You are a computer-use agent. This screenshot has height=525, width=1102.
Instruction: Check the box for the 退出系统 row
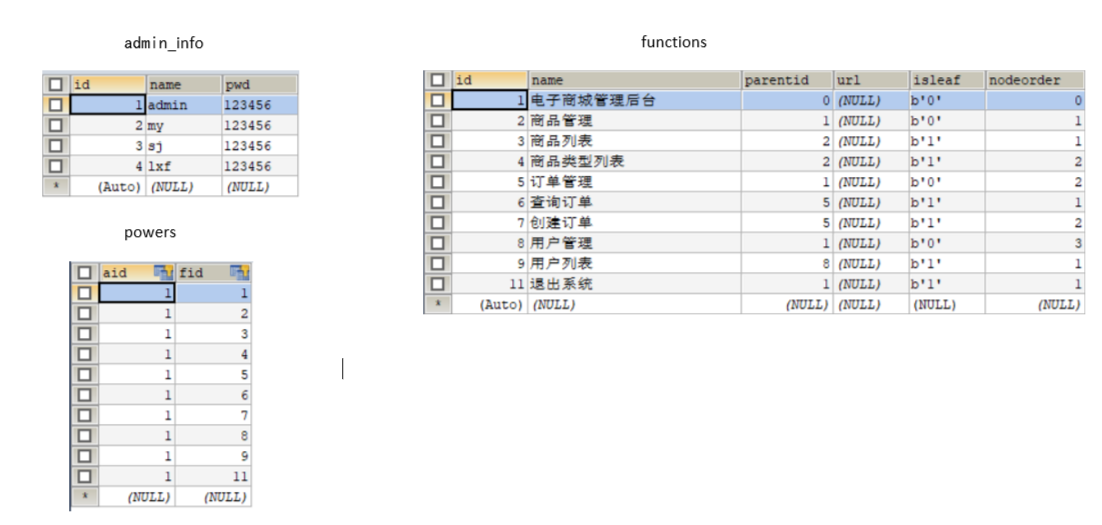point(437,284)
